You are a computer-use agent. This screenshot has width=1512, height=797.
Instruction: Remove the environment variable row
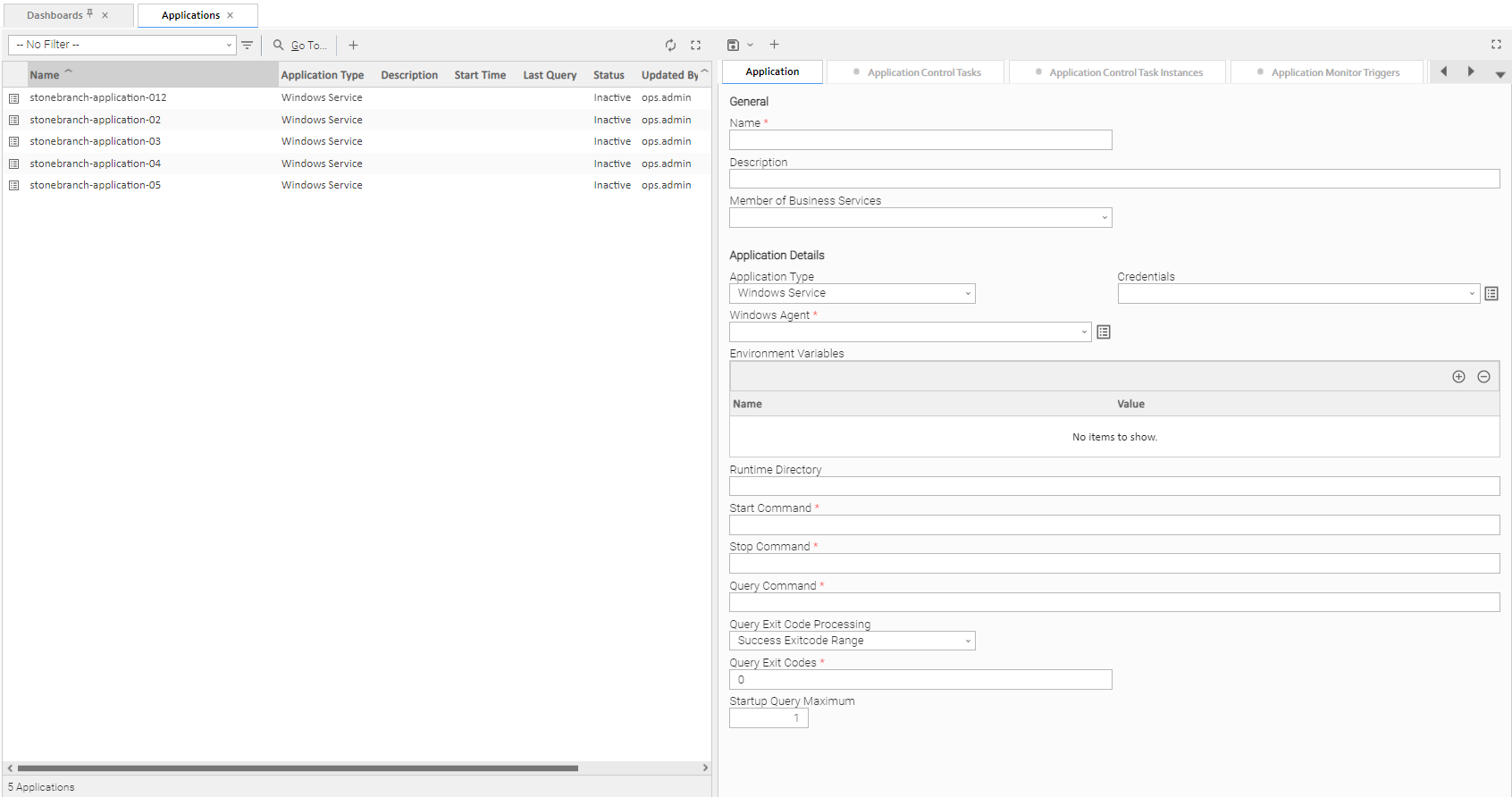coord(1483,377)
